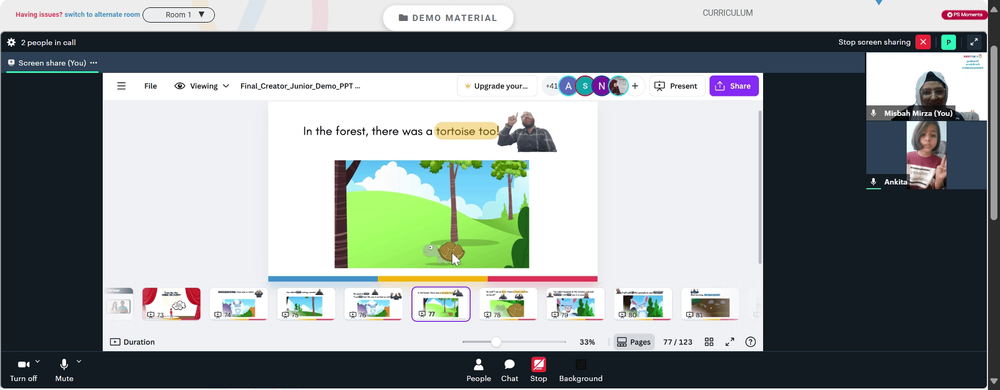The image size is (1000, 390).
Task: Open grid view of all pages
Action: point(709,342)
